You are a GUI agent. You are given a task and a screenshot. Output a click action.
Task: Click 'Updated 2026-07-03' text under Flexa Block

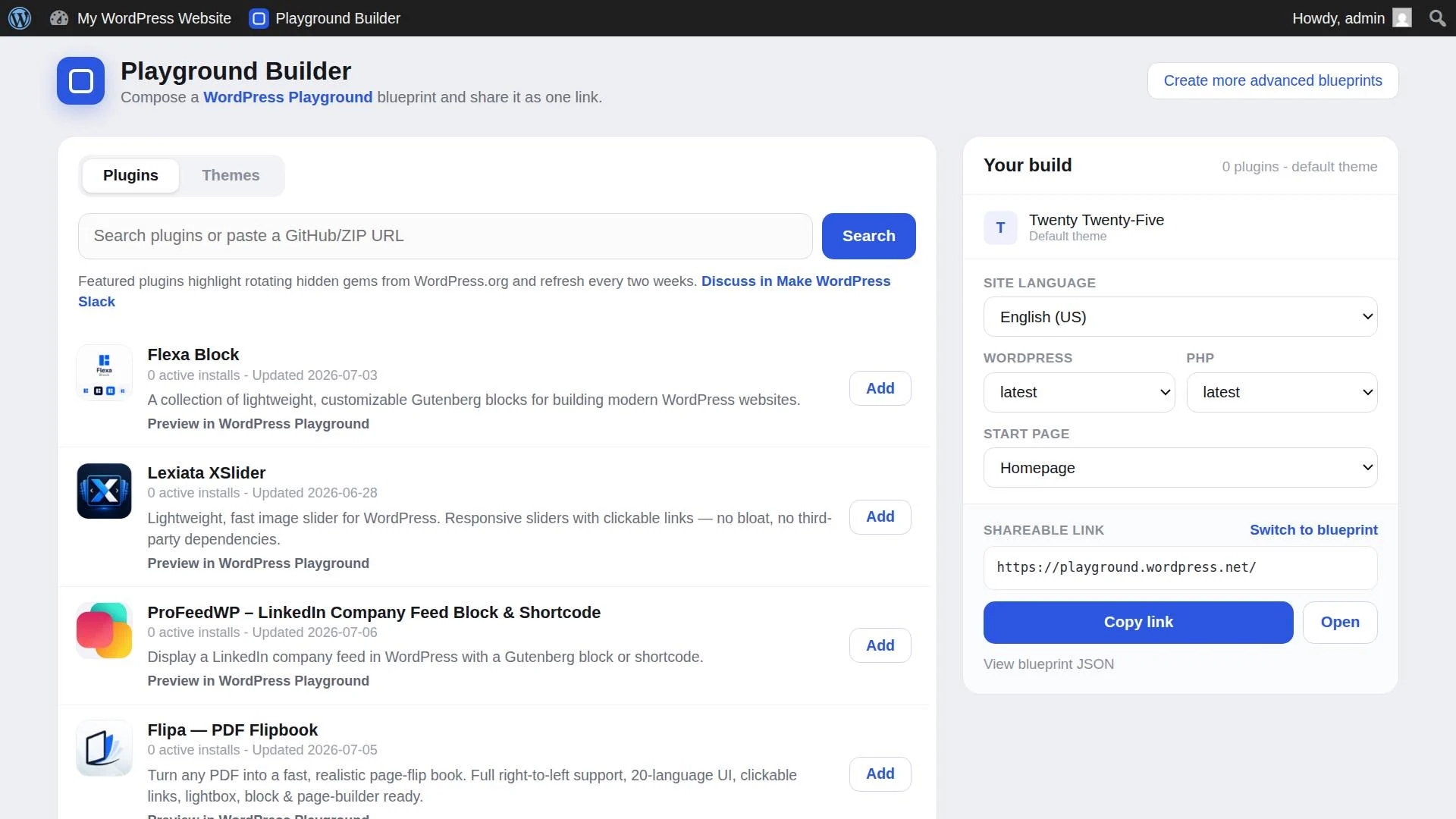pyautogui.click(x=315, y=375)
